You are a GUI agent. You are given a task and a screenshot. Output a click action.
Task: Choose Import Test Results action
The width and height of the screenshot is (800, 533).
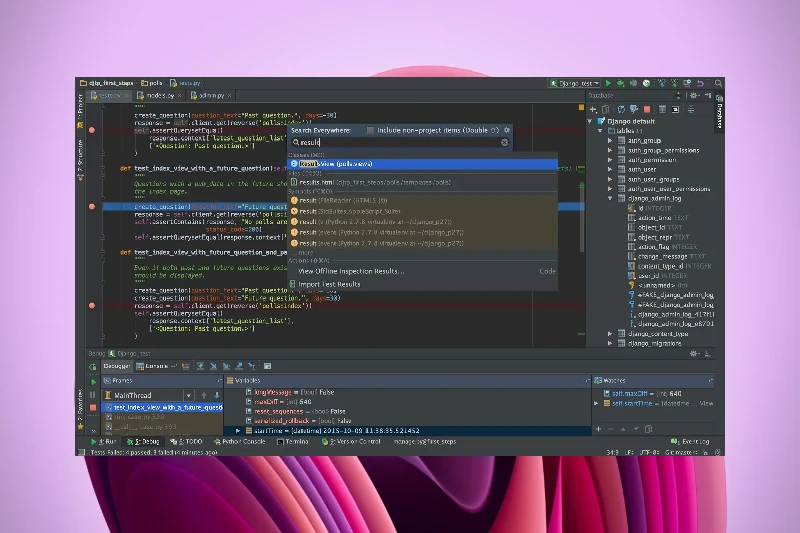(422, 284)
